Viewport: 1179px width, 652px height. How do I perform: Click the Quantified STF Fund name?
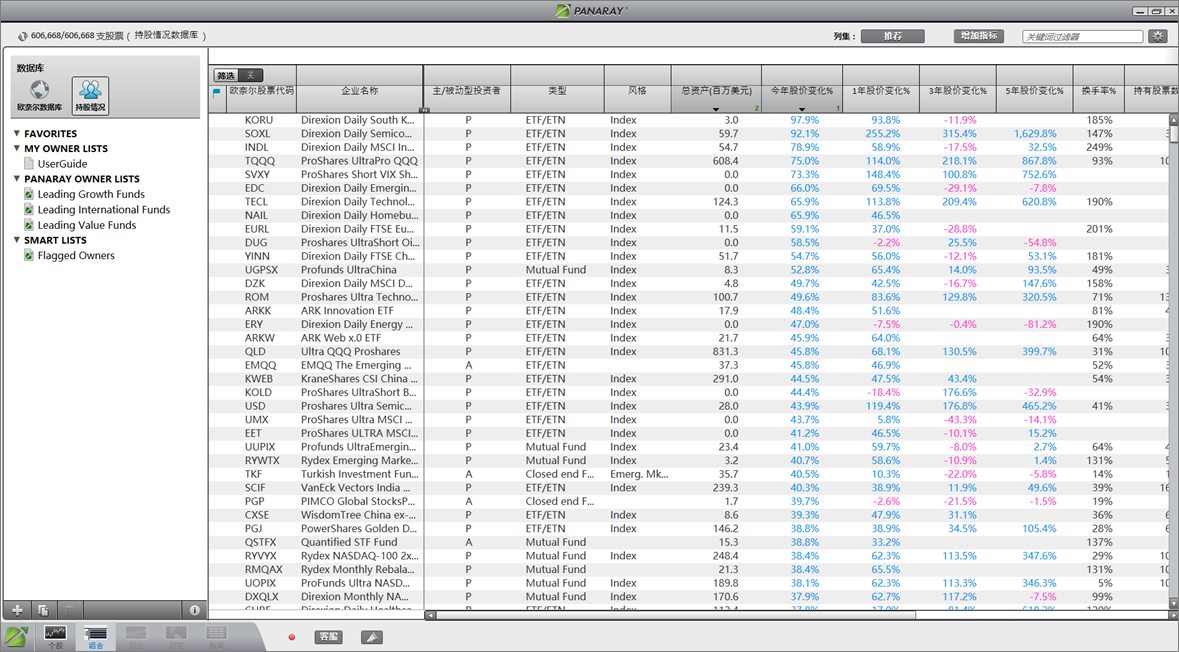click(x=349, y=542)
